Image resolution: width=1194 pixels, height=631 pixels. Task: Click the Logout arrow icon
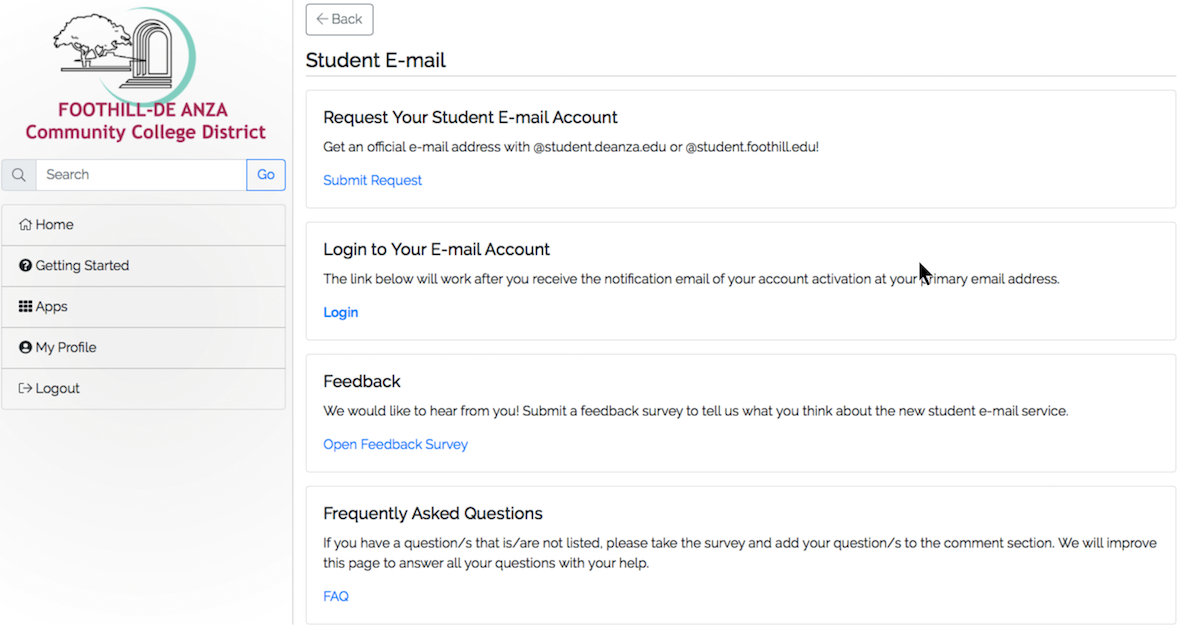point(25,388)
